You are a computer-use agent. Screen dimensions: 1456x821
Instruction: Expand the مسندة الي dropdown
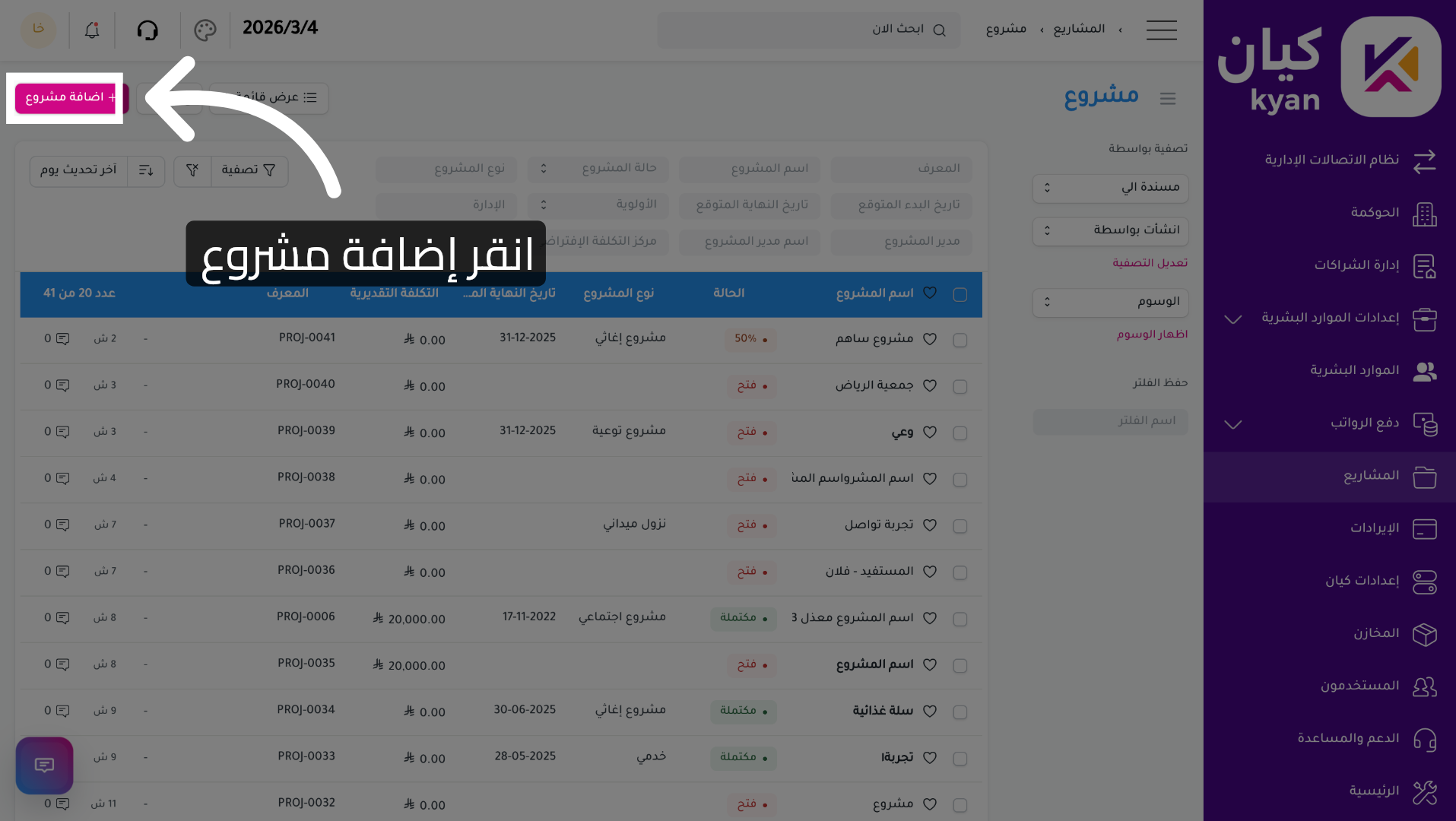(1110, 189)
